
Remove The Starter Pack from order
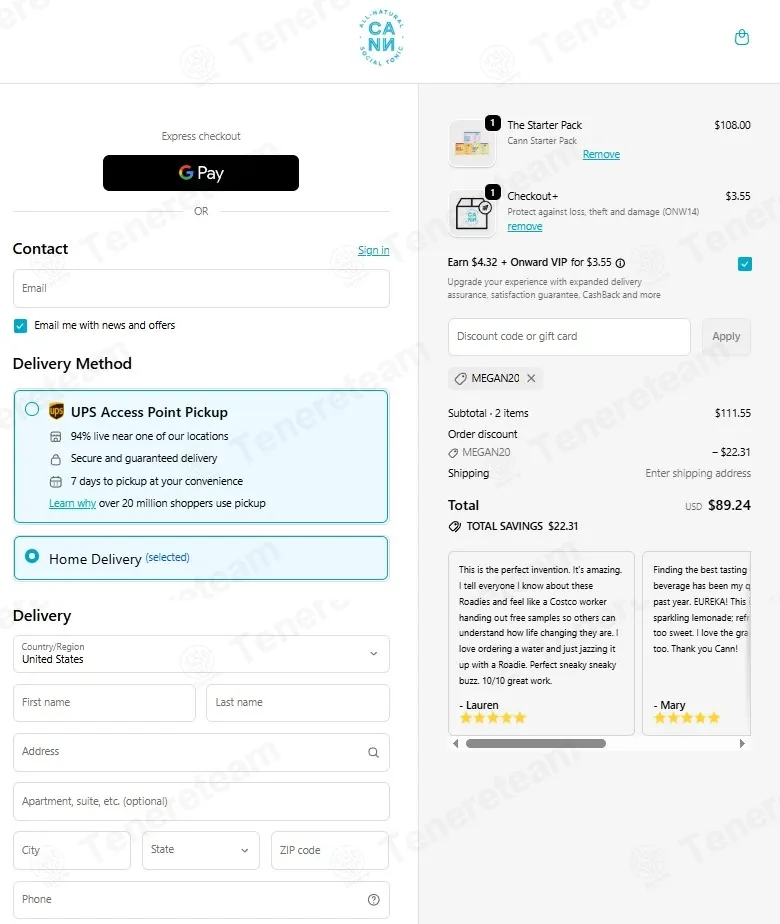pyautogui.click(x=601, y=154)
